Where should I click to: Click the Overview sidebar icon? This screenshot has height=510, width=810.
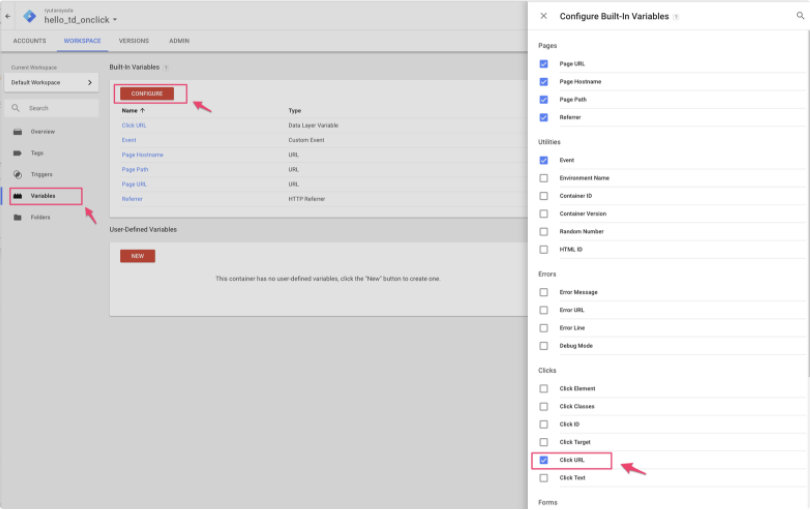click(x=17, y=132)
